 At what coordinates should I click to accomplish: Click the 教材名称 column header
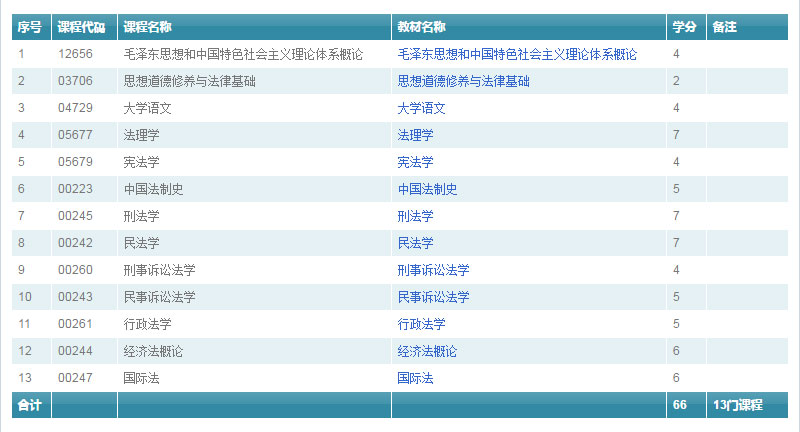click(x=421, y=27)
